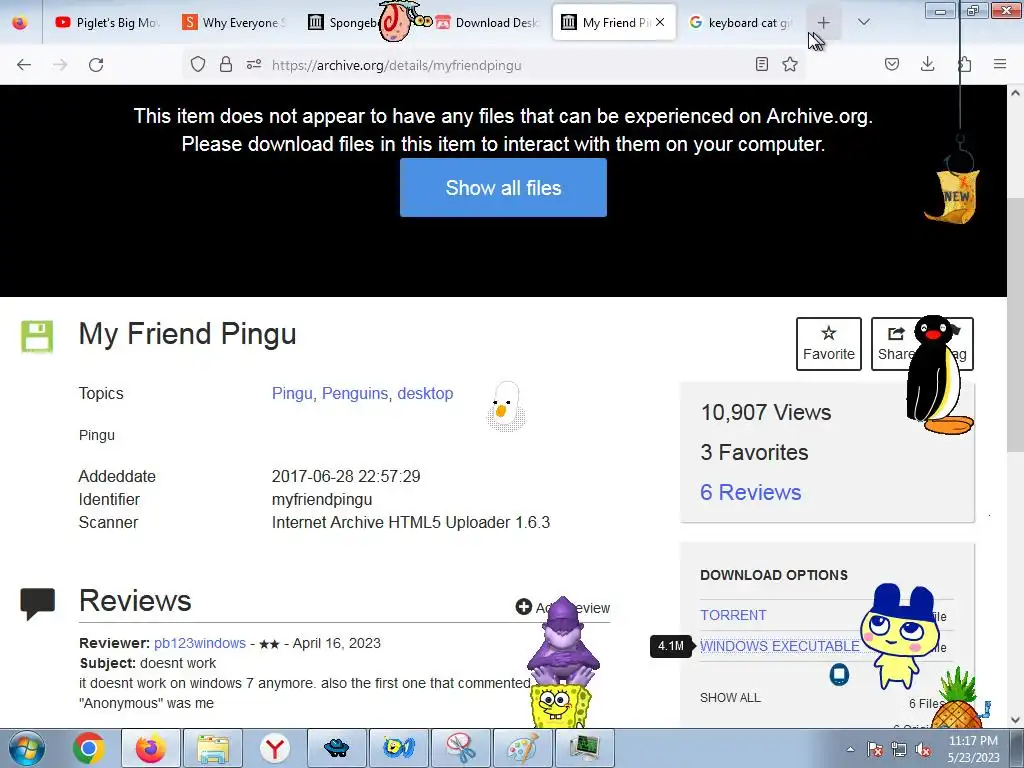The width and height of the screenshot is (1024, 768).
Task: Expand the list all tabs chevron
Action: coord(864,22)
